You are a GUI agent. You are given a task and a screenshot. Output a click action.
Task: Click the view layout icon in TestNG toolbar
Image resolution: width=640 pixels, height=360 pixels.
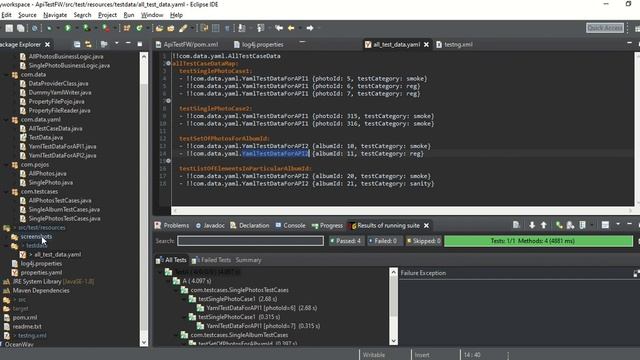click(605, 225)
